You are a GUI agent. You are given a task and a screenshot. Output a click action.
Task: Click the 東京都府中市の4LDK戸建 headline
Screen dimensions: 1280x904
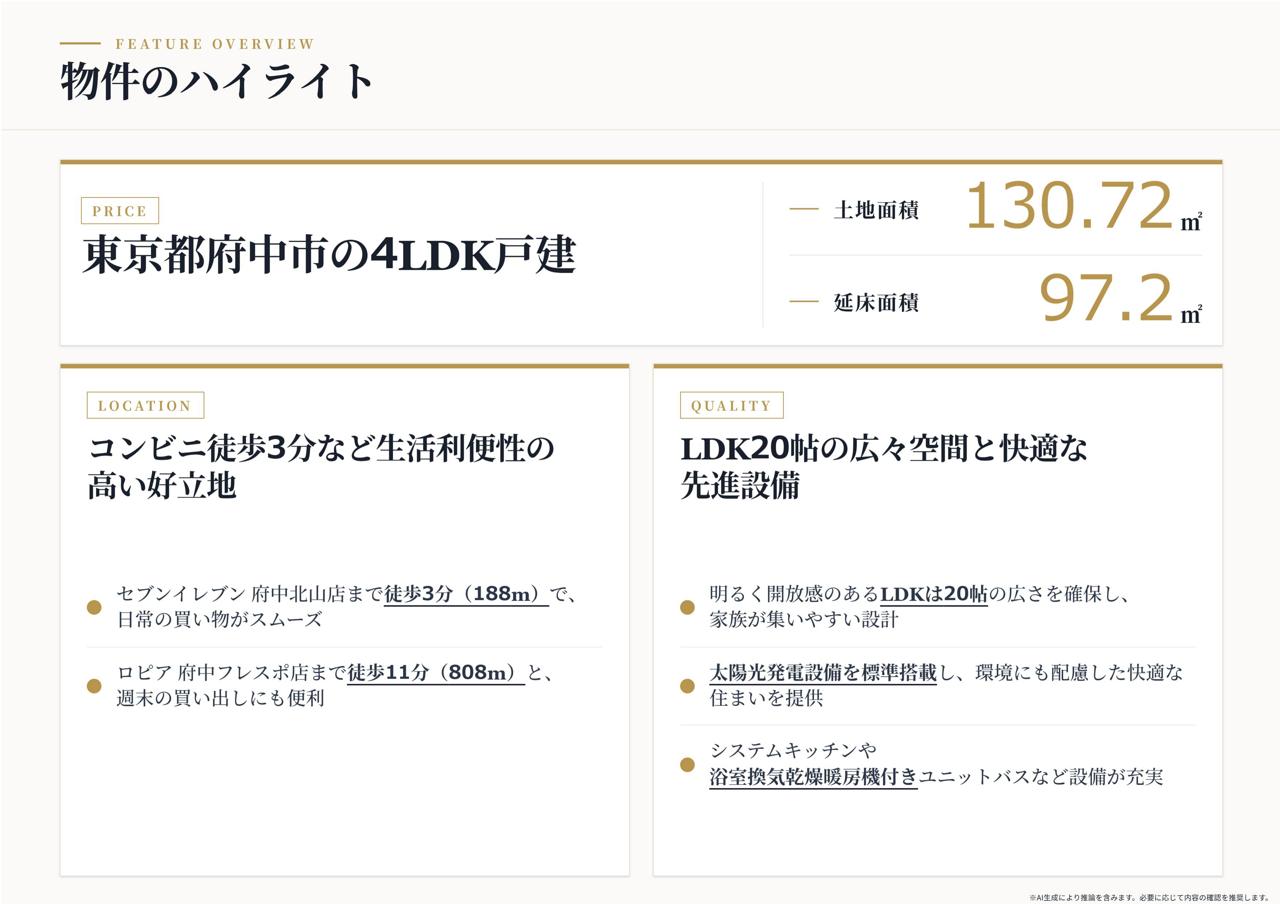tap(329, 255)
